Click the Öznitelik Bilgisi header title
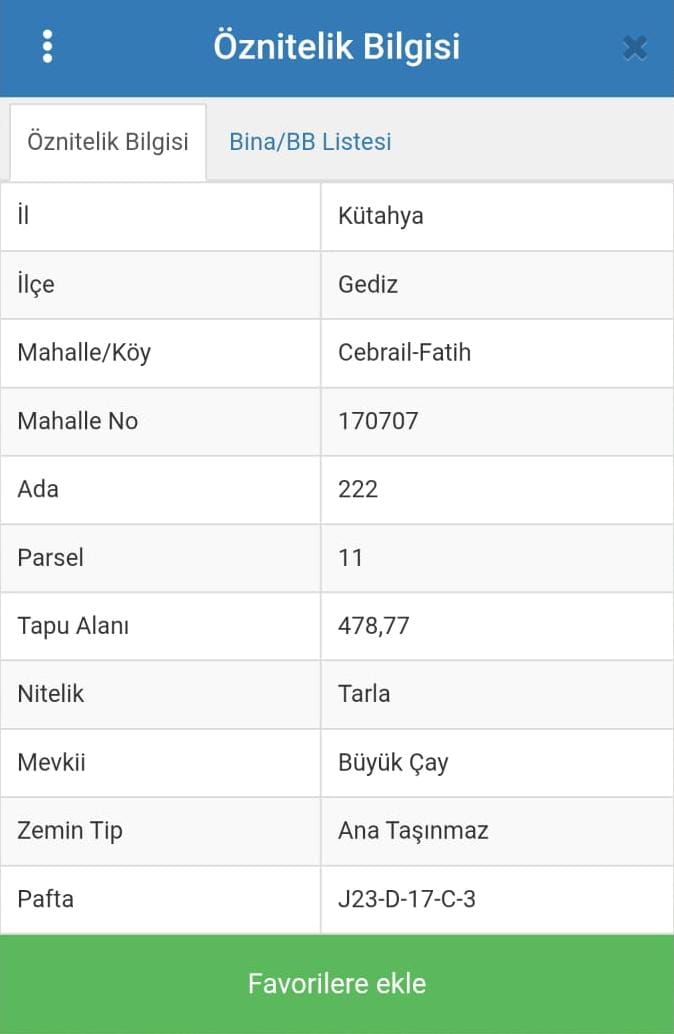The image size is (674, 1034). (336, 47)
